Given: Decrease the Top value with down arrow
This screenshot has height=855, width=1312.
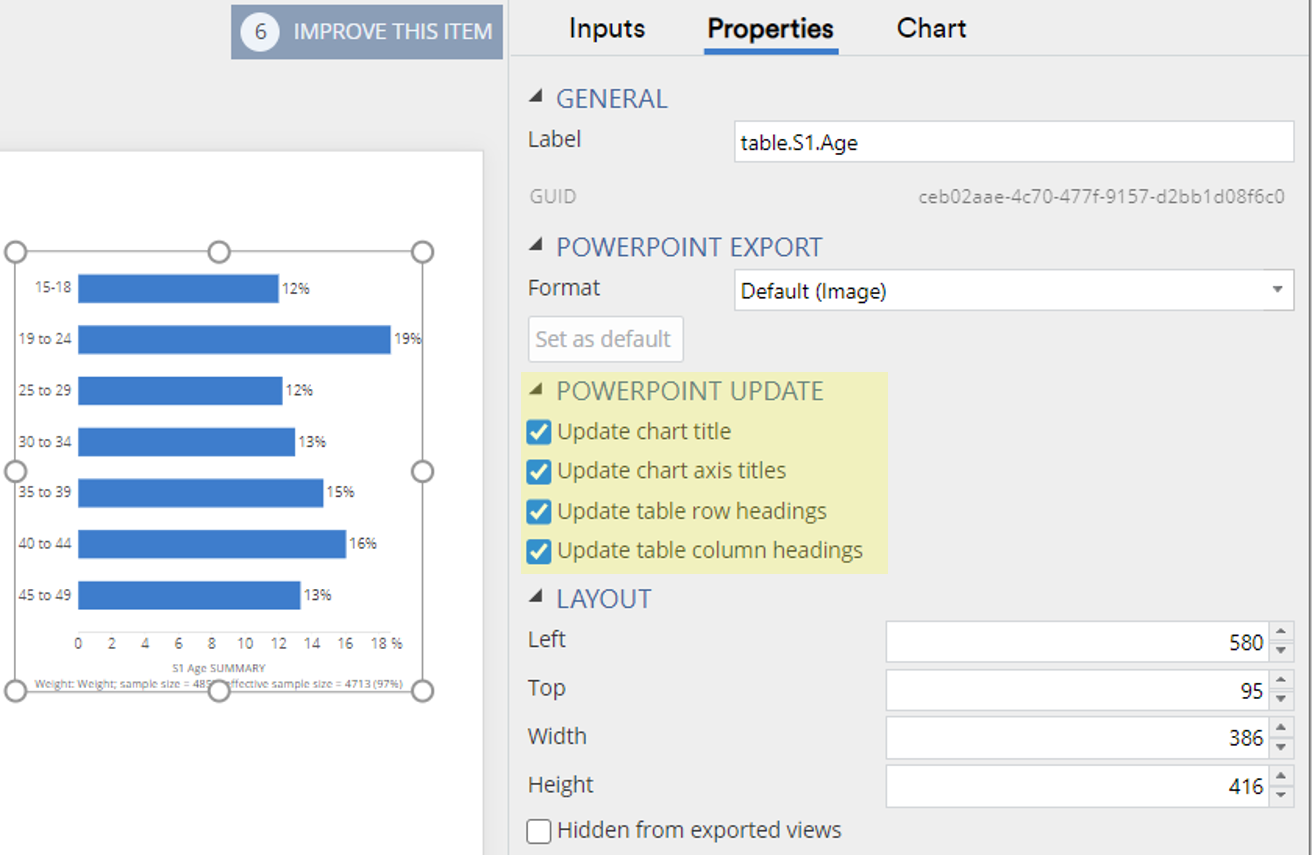Looking at the screenshot, I should click(1281, 699).
